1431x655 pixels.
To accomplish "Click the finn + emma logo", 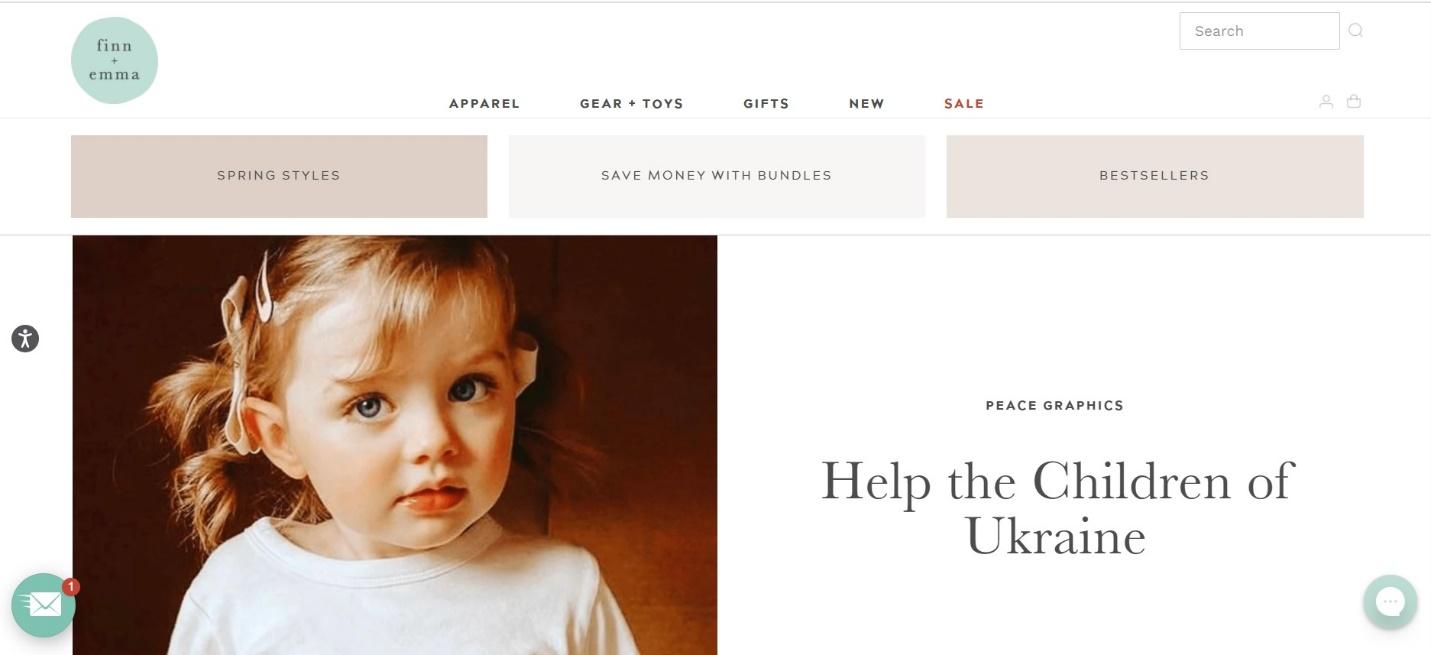I will [x=114, y=60].
